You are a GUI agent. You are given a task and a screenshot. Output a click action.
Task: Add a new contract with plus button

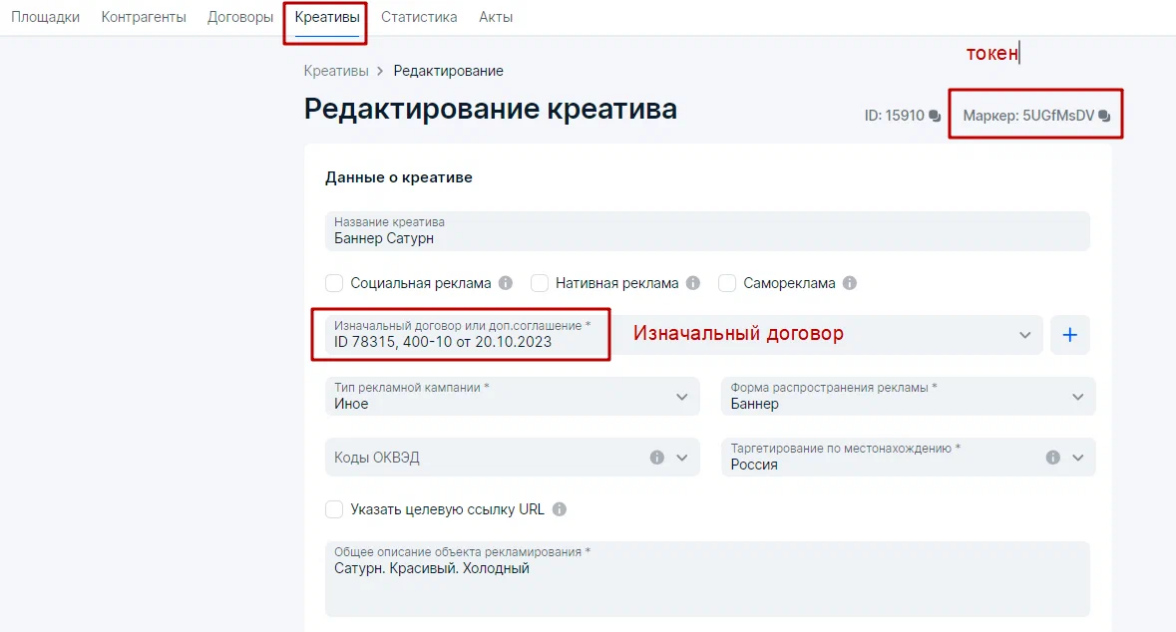point(1070,335)
